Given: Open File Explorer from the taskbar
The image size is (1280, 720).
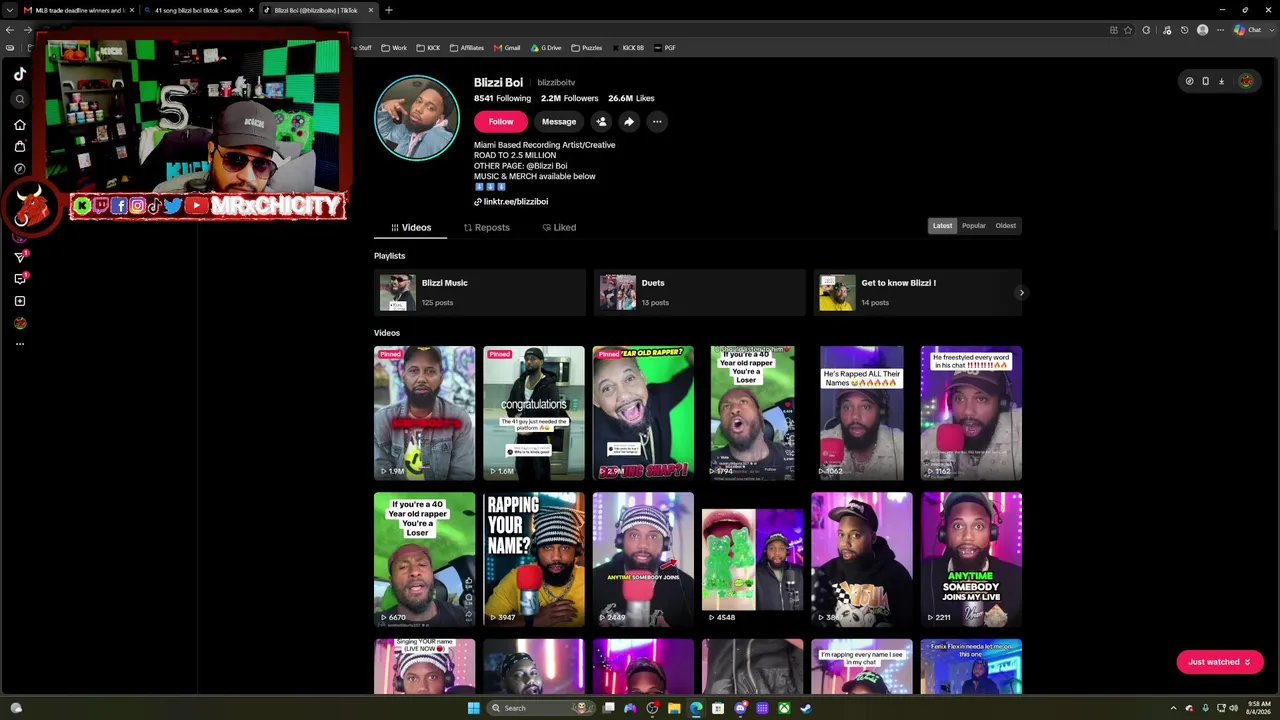Looking at the screenshot, I should (674, 708).
